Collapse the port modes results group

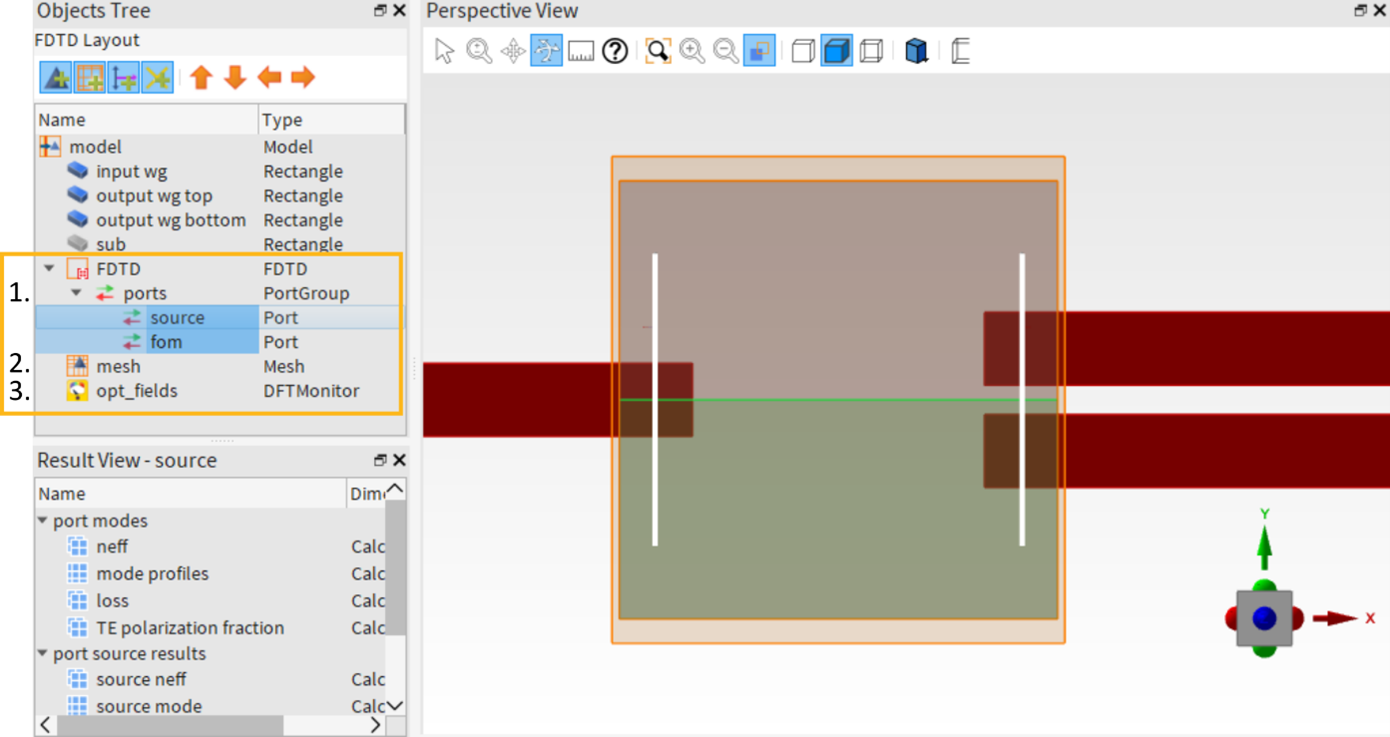point(43,521)
